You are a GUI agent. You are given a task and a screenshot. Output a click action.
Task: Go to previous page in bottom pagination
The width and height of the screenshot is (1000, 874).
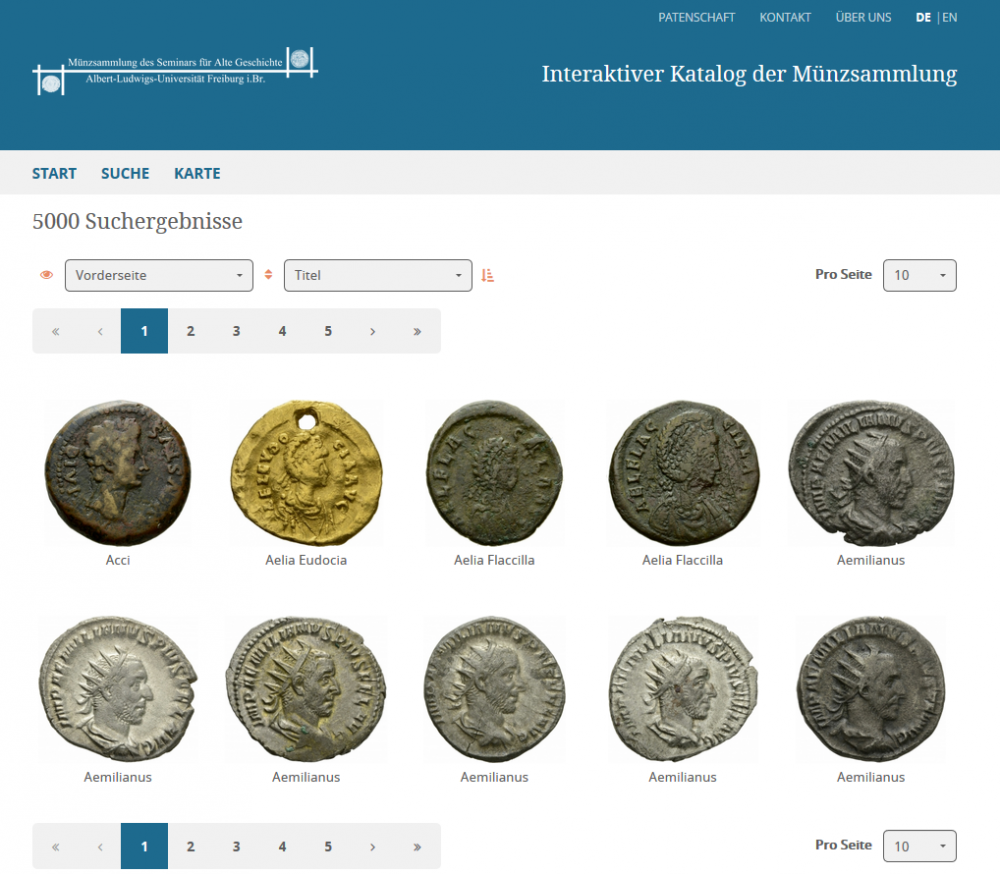100,846
